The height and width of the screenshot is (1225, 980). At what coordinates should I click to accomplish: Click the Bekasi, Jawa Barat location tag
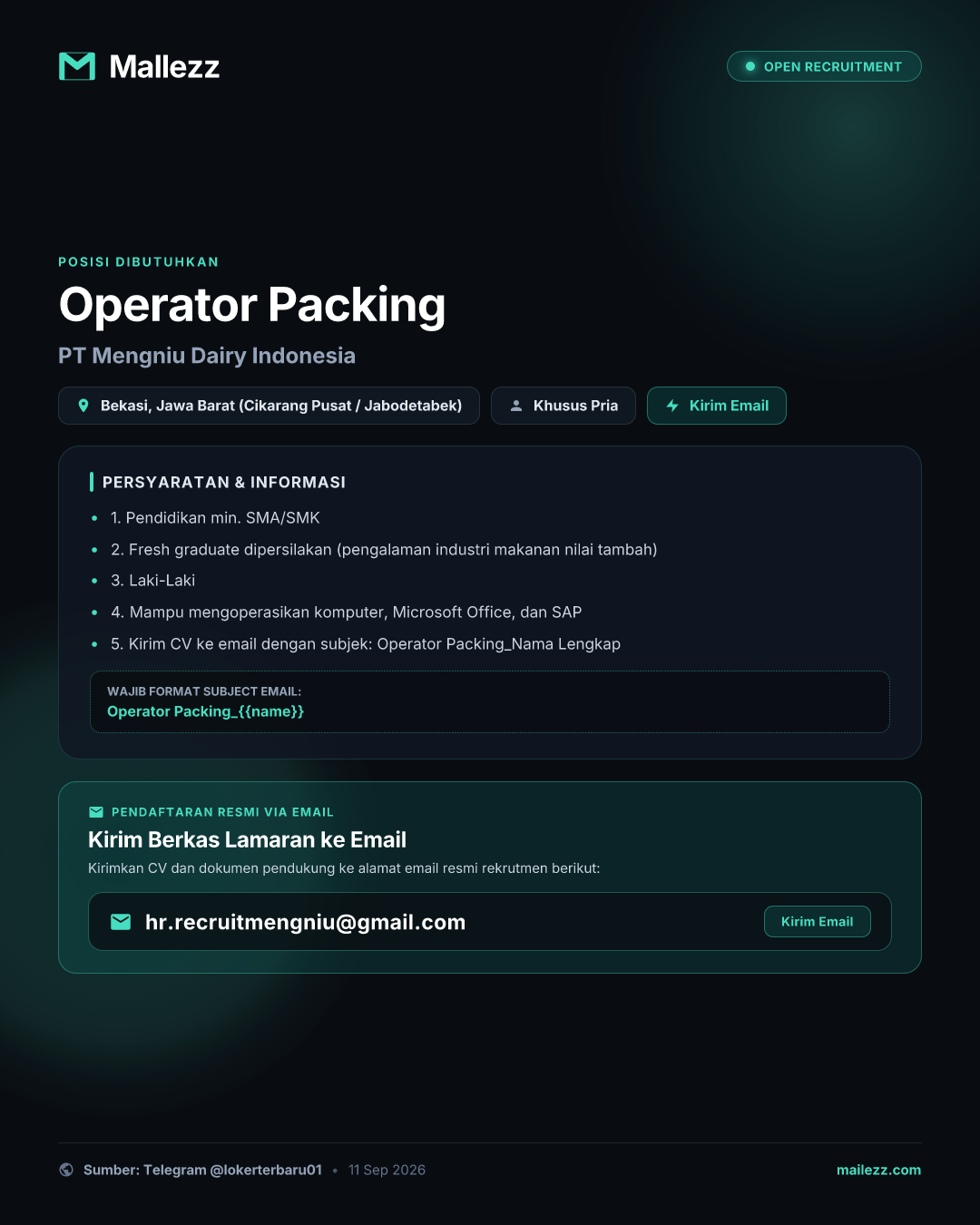pyautogui.click(x=269, y=406)
